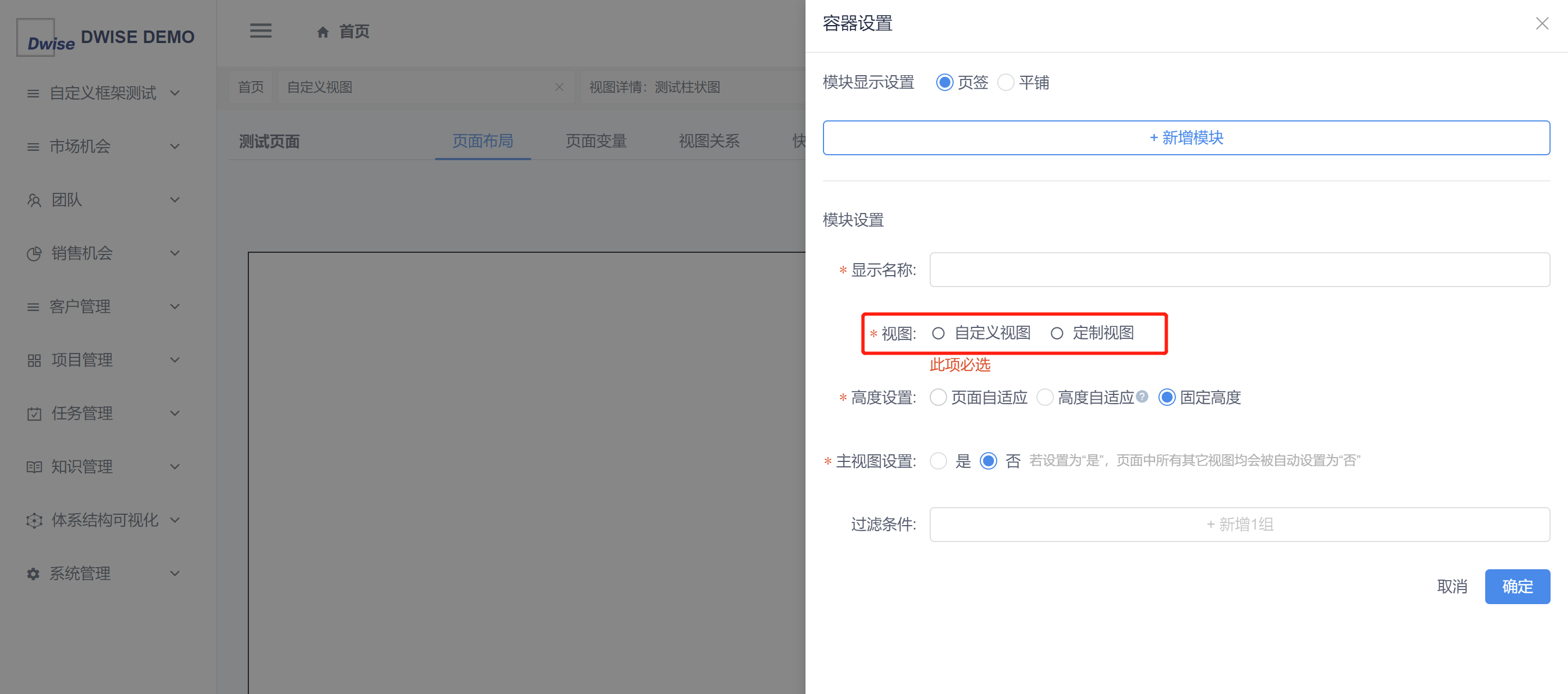Click the 自定义框架测试 list icon
This screenshot has width=1568, height=694.
[x=33, y=94]
